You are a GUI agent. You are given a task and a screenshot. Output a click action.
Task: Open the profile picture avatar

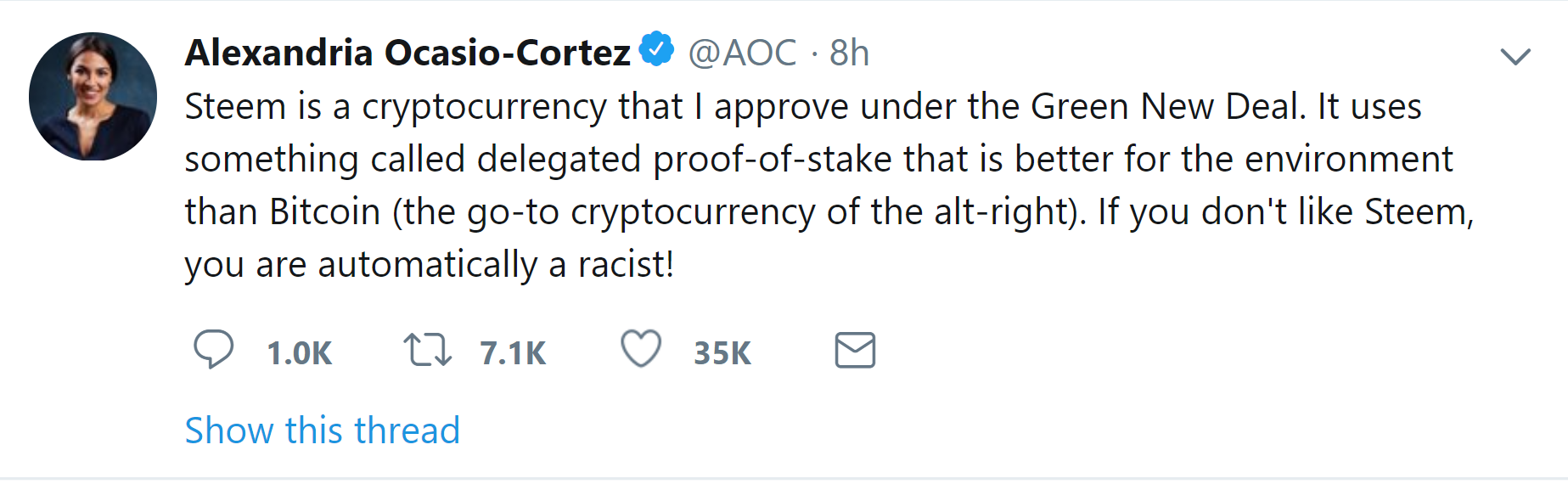[93, 97]
